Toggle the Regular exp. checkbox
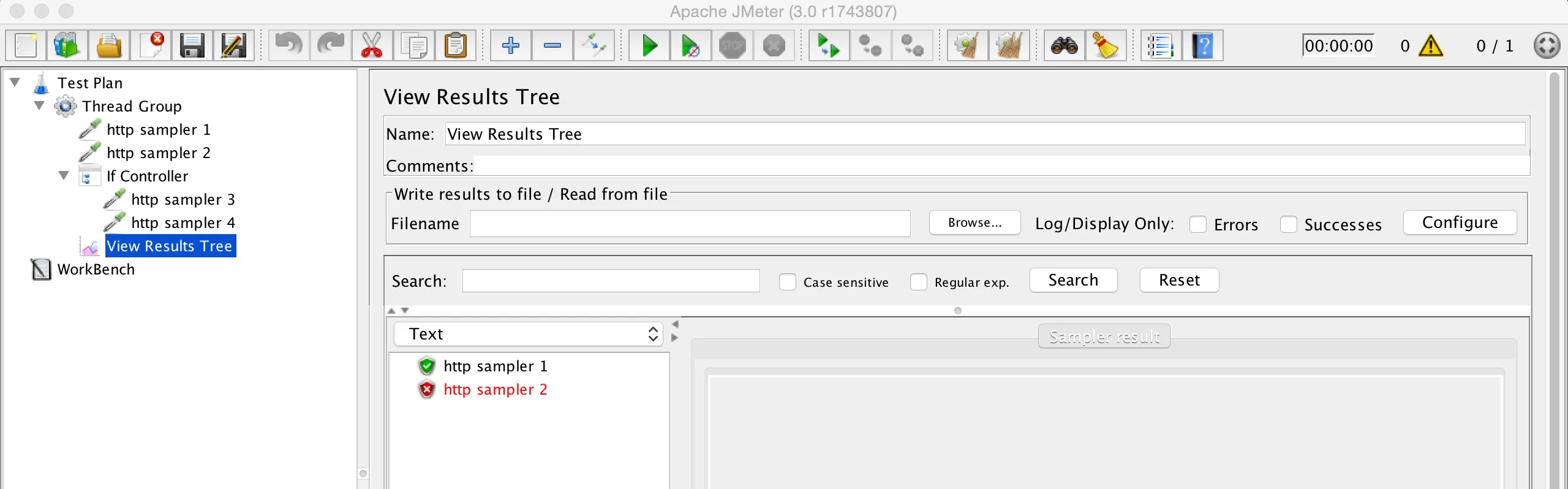Screen dimensions: 1568x489 [919, 282]
